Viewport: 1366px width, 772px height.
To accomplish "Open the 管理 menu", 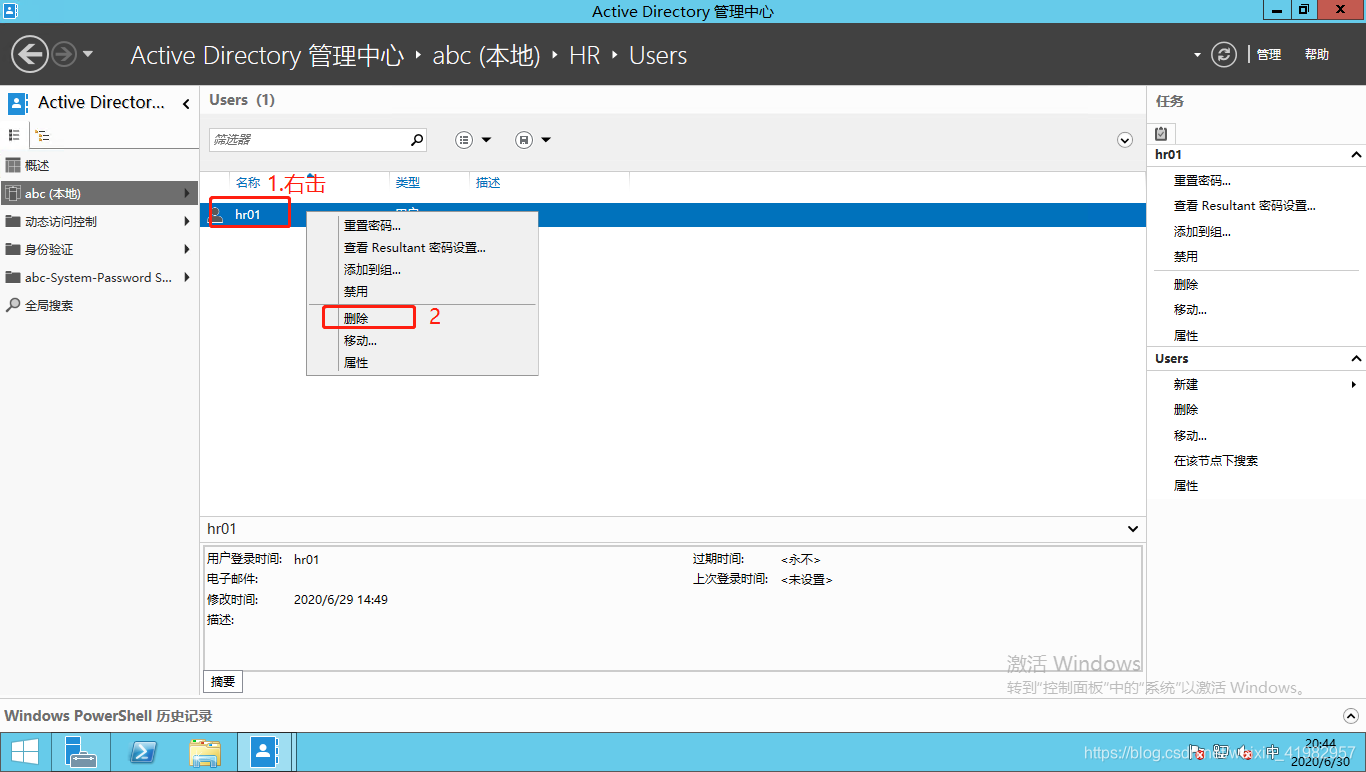I will coord(1269,54).
